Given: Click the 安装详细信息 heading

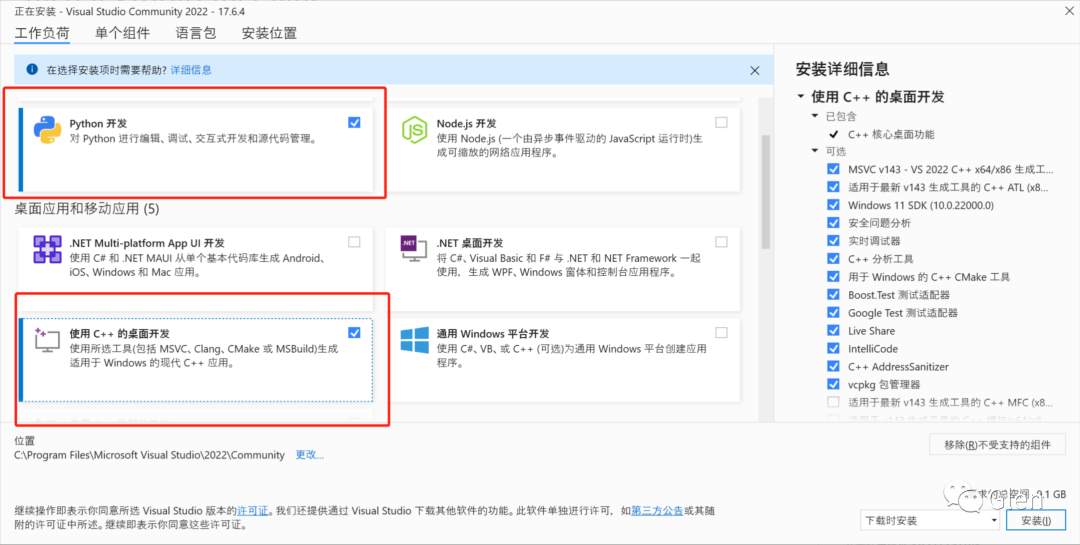Looking at the screenshot, I should point(842,69).
